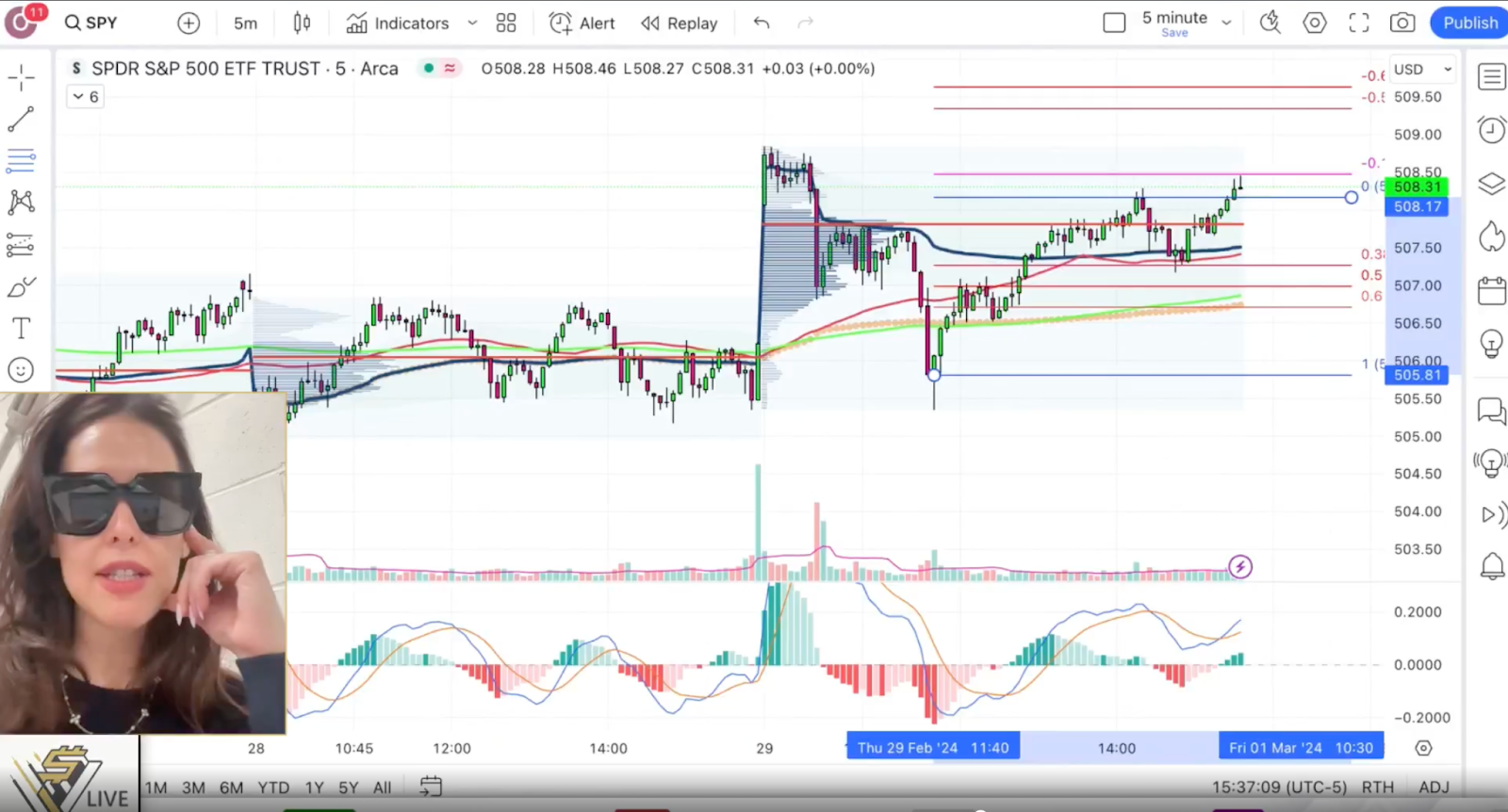Select the Text tool
This screenshot has width=1508, height=812.
[x=21, y=328]
